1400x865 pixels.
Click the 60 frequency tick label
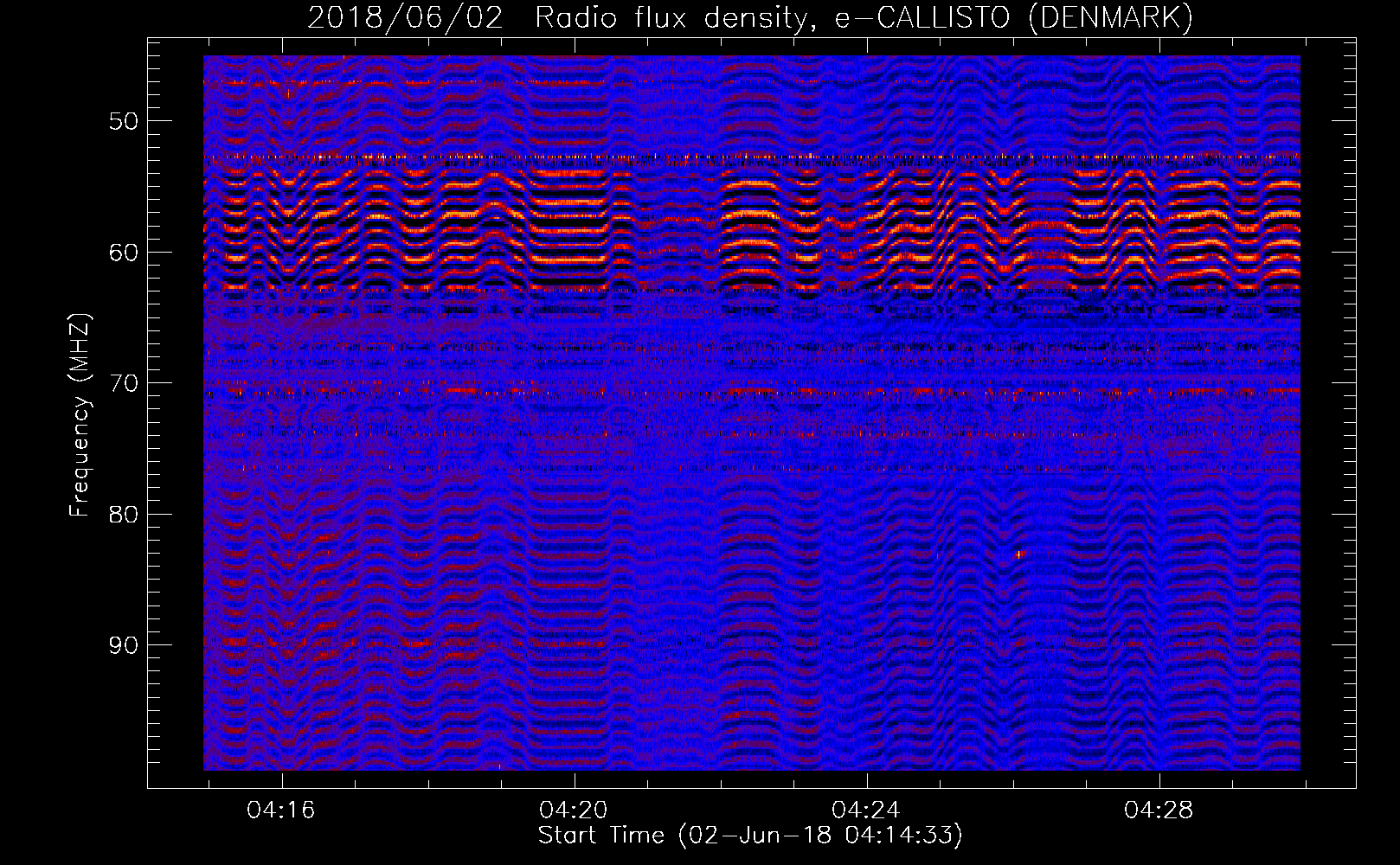(x=123, y=253)
